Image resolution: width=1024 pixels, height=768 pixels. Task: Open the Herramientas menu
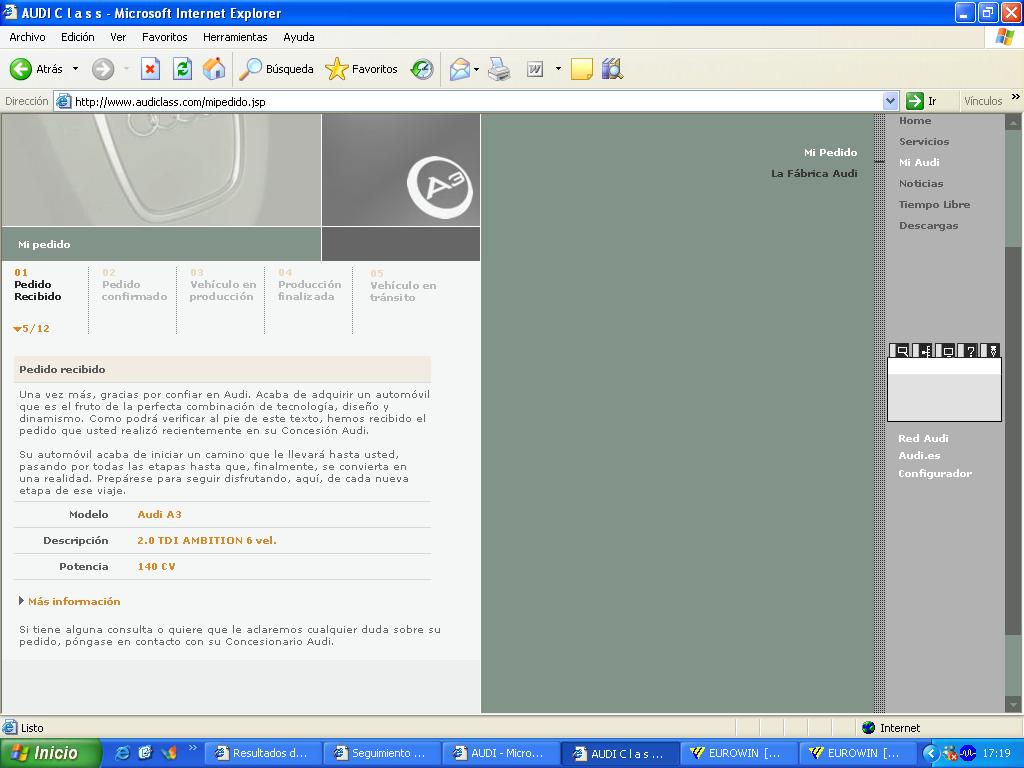click(x=235, y=37)
